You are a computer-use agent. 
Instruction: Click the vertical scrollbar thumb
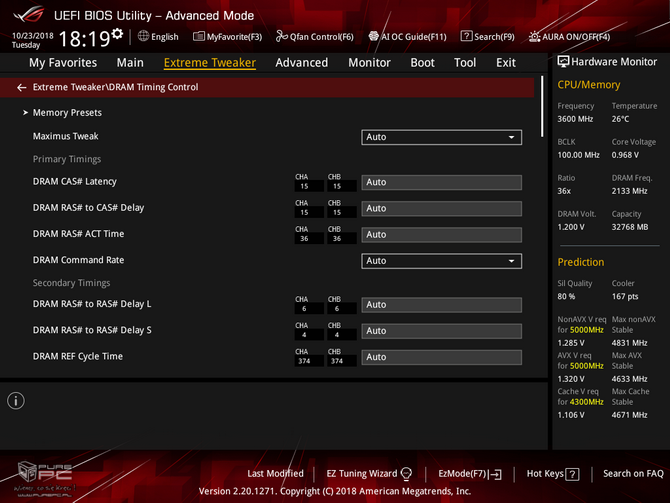(542, 106)
